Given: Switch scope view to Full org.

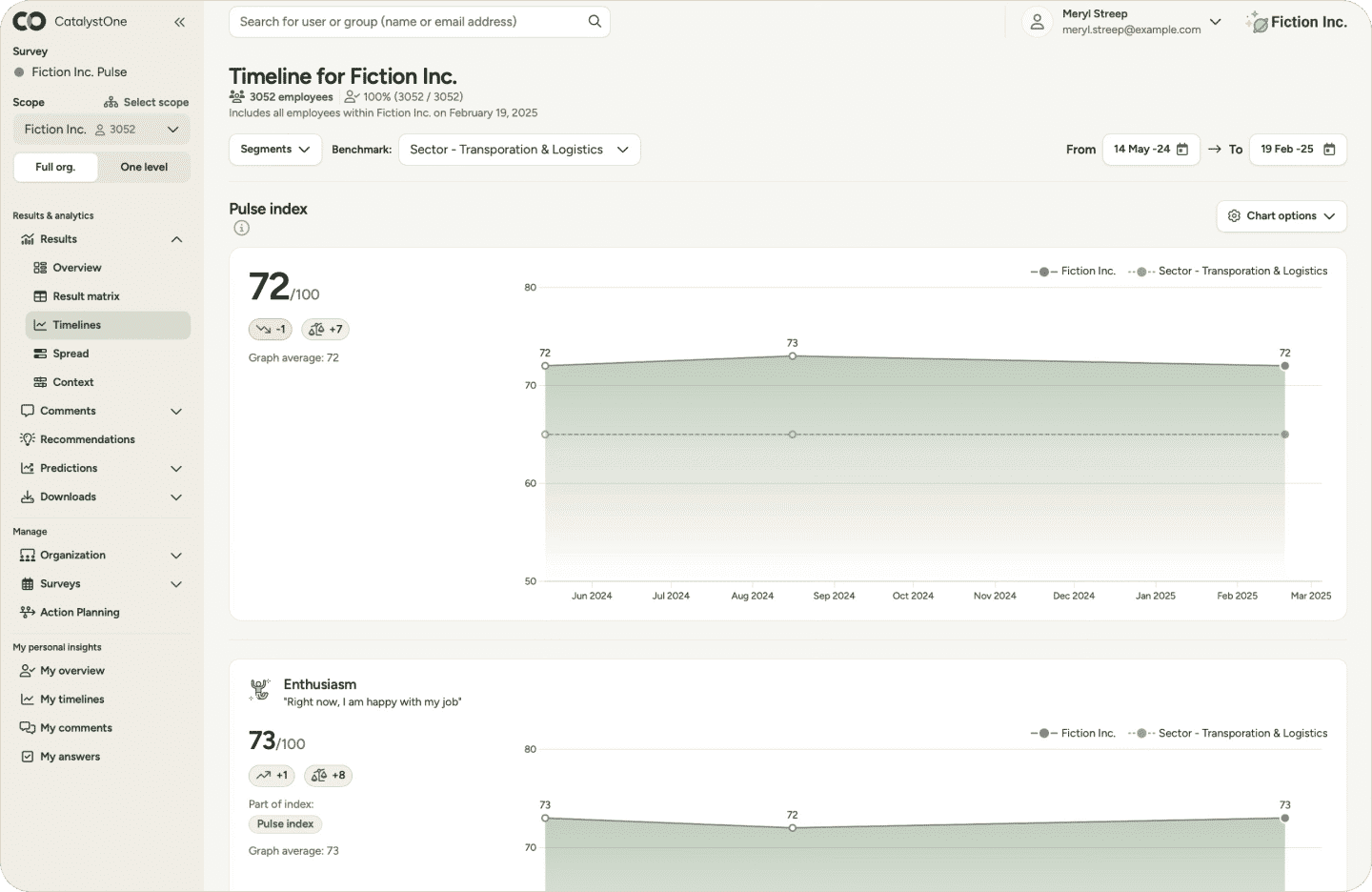Looking at the screenshot, I should tap(55, 168).
